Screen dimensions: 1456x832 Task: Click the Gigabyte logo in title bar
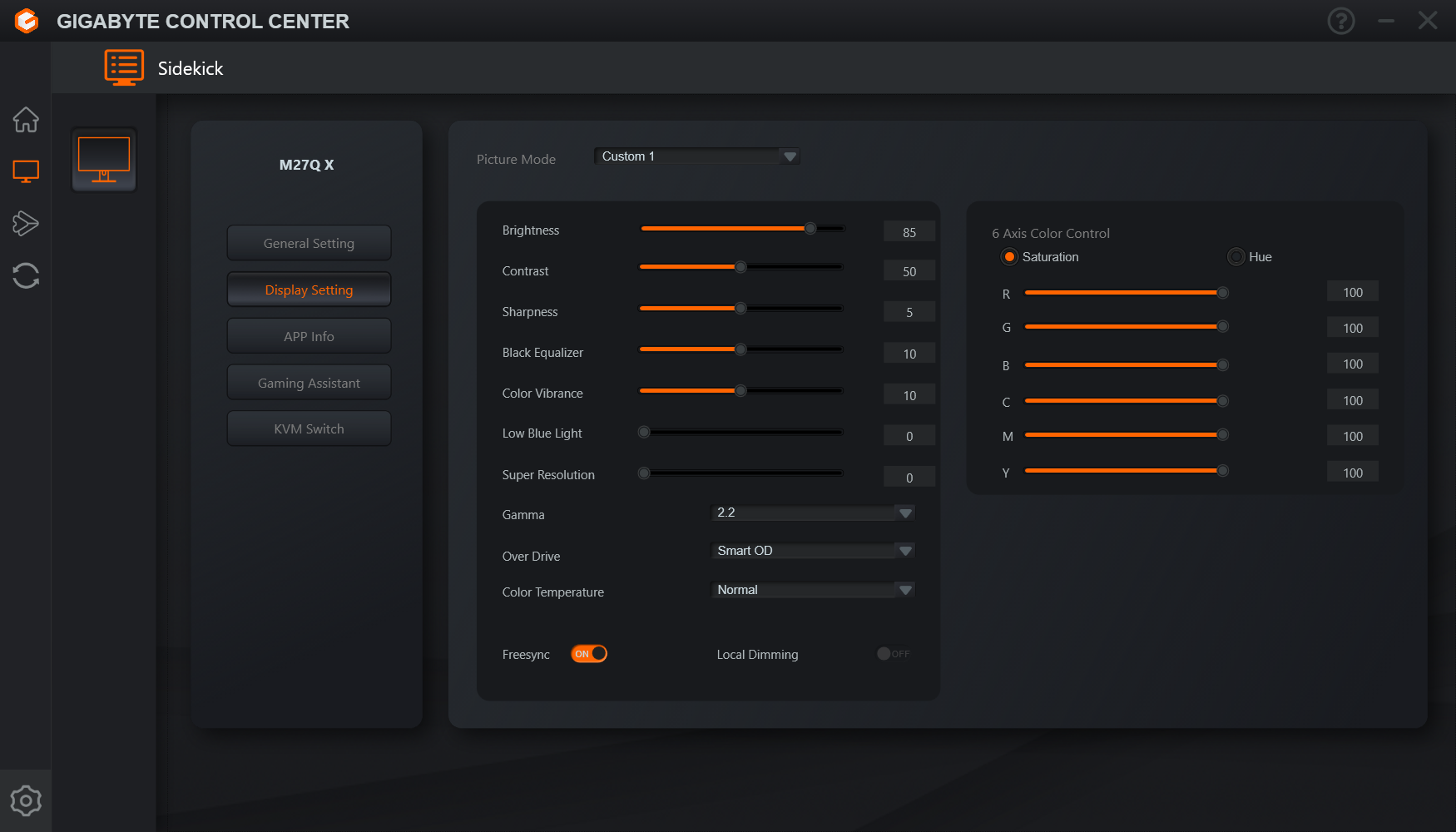[27, 21]
